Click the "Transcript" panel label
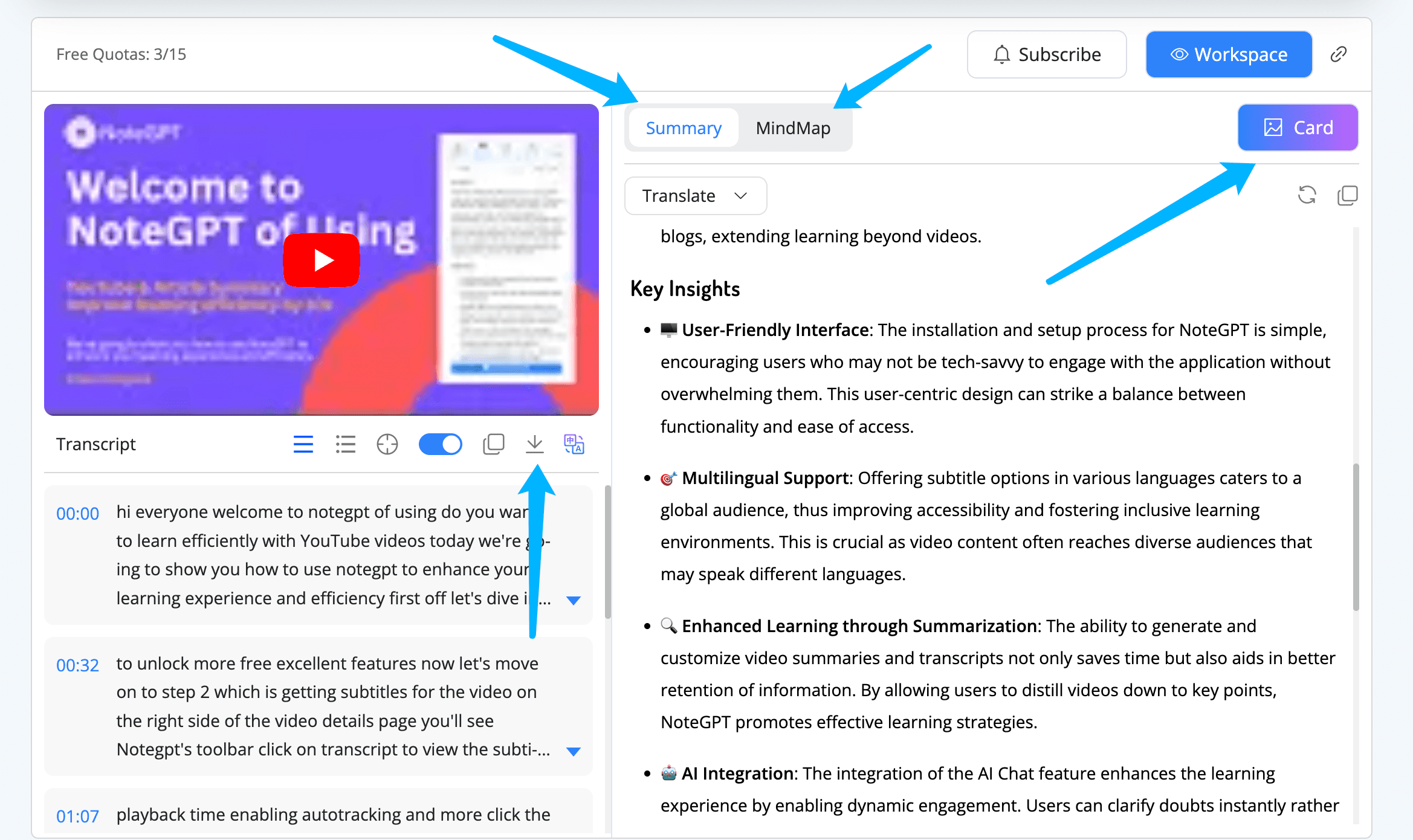1413x840 pixels. pos(95,444)
